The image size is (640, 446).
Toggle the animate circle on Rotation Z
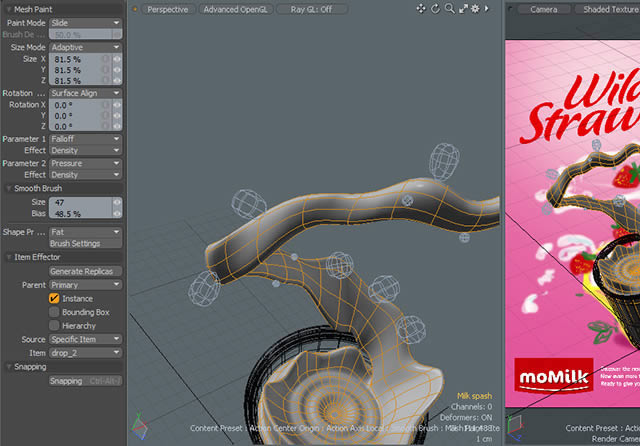coord(106,126)
